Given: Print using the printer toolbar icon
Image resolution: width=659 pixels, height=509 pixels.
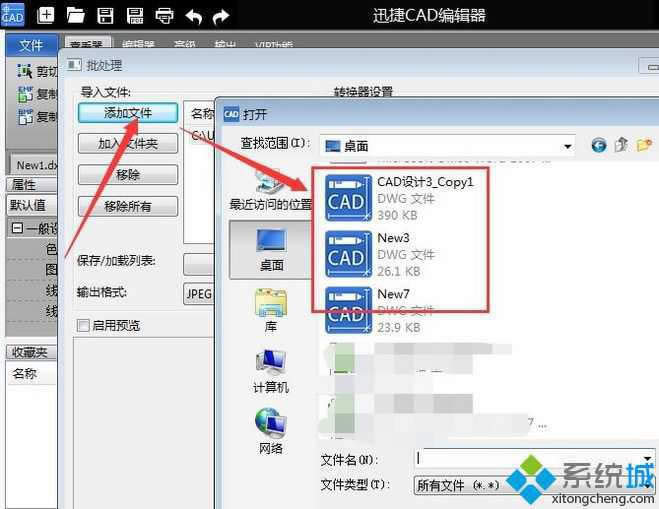Looking at the screenshot, I should (x=164, y=16).
